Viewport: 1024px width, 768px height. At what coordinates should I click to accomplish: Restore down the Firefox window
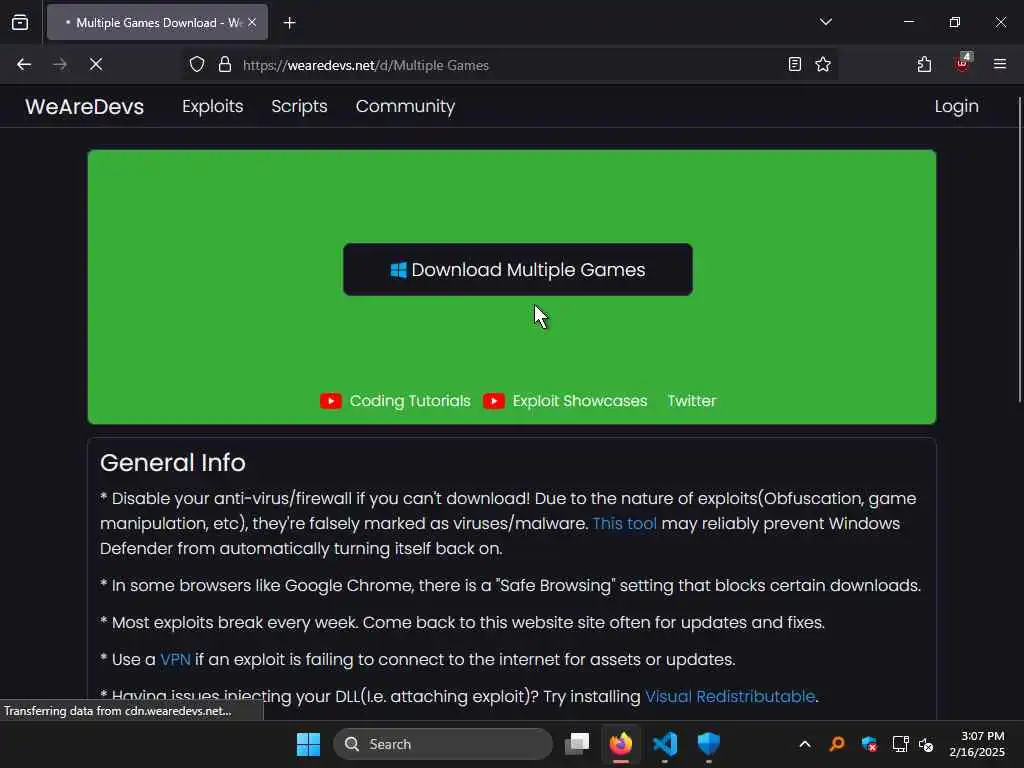pos(955,22)
